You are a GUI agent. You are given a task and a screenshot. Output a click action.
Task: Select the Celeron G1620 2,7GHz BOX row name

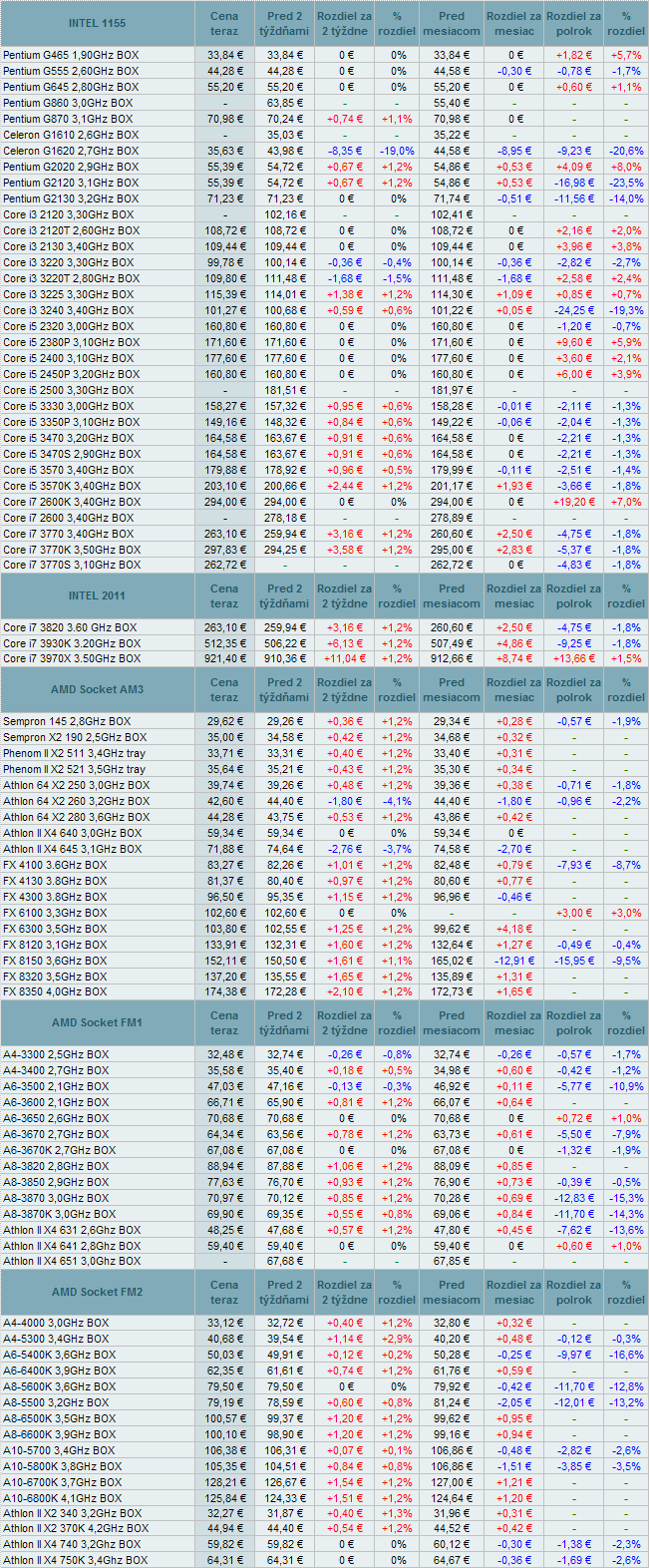[71, 151]
